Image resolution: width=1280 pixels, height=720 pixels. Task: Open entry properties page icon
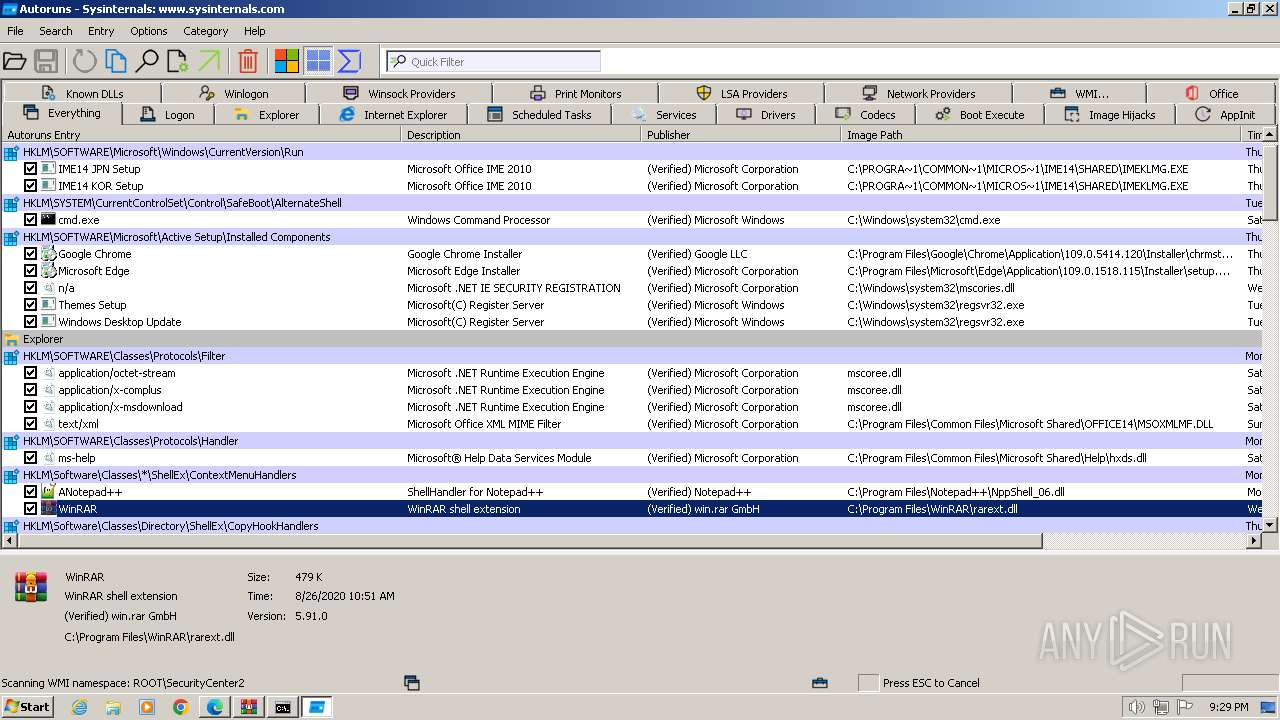pyautogui.click(x=178, y=61)
